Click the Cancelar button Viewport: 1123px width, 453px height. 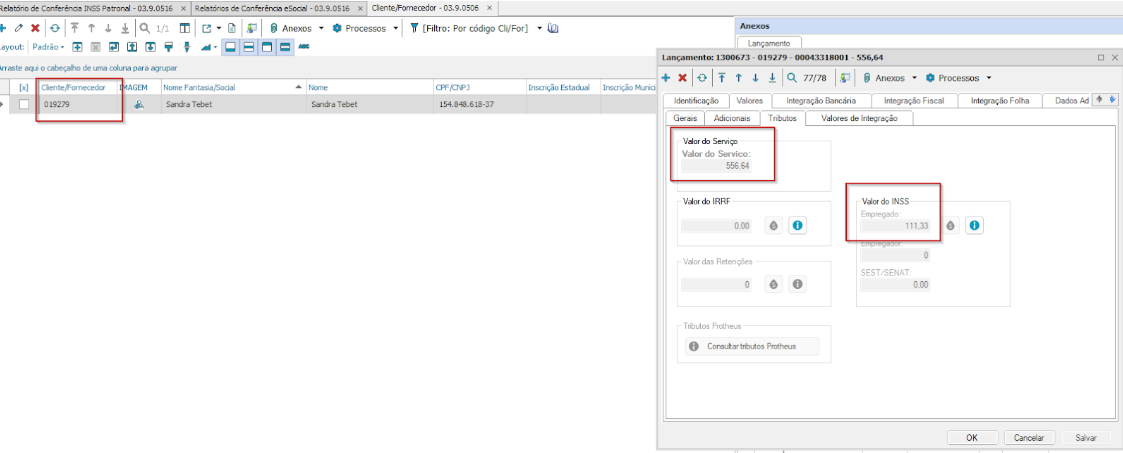pyautogui.click(x=1029, y=437)
